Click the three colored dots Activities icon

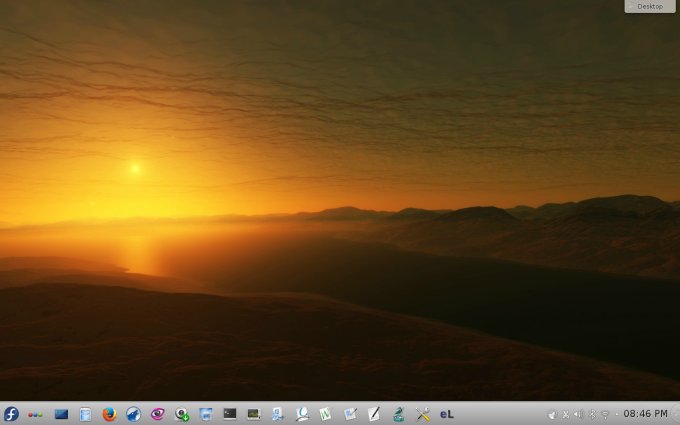click(x=35, y=414)
